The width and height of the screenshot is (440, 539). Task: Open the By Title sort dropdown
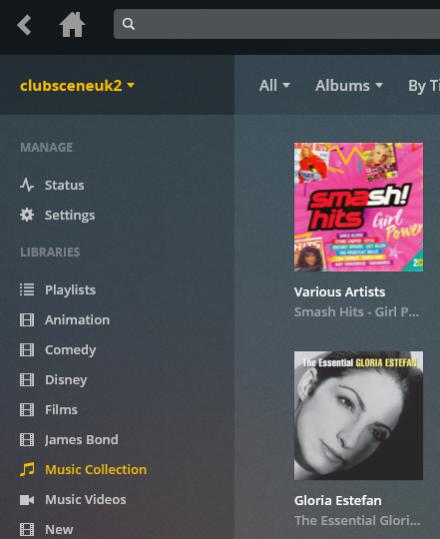click(x=424, y=86)
